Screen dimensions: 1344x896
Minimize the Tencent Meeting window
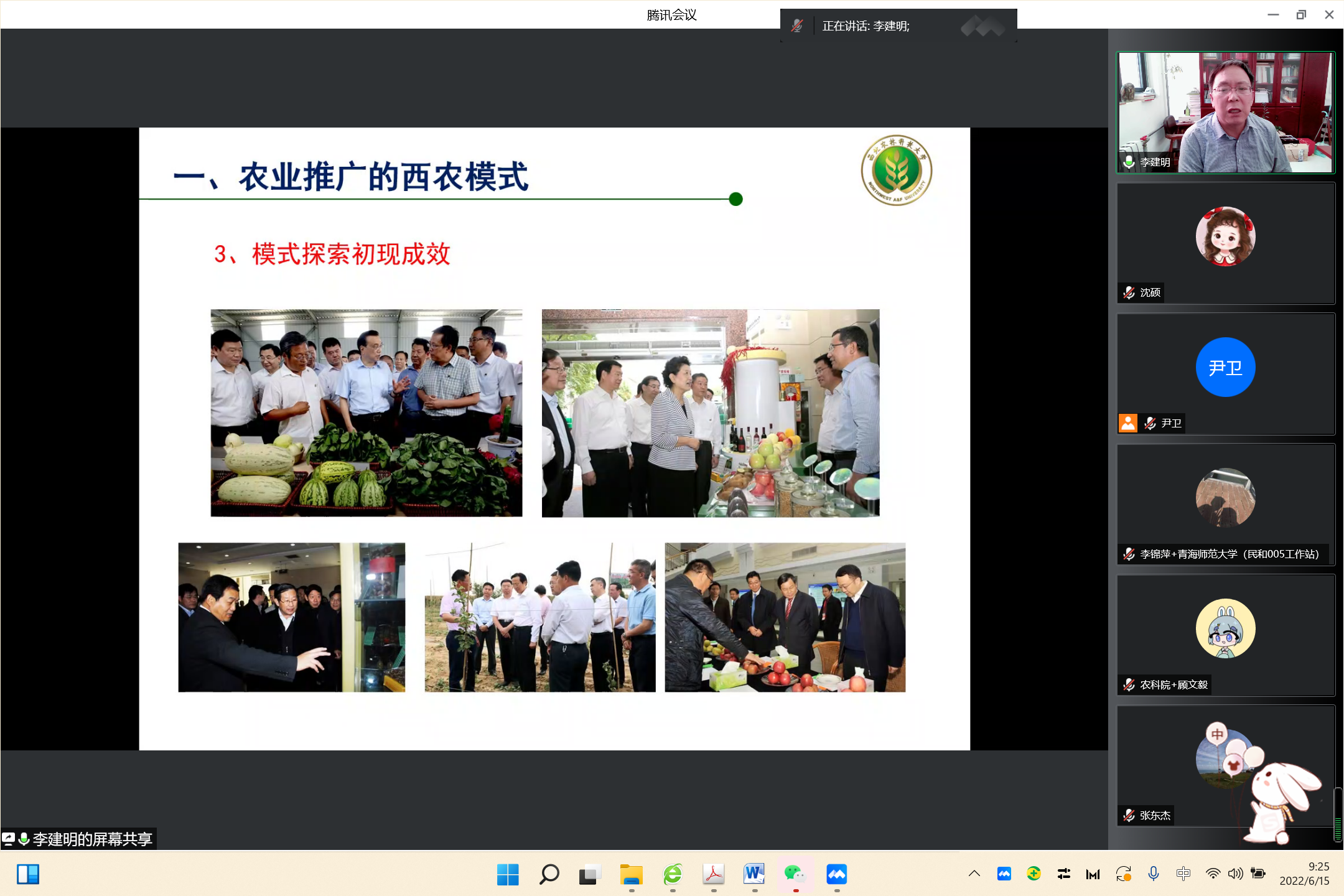(1273, 14)
